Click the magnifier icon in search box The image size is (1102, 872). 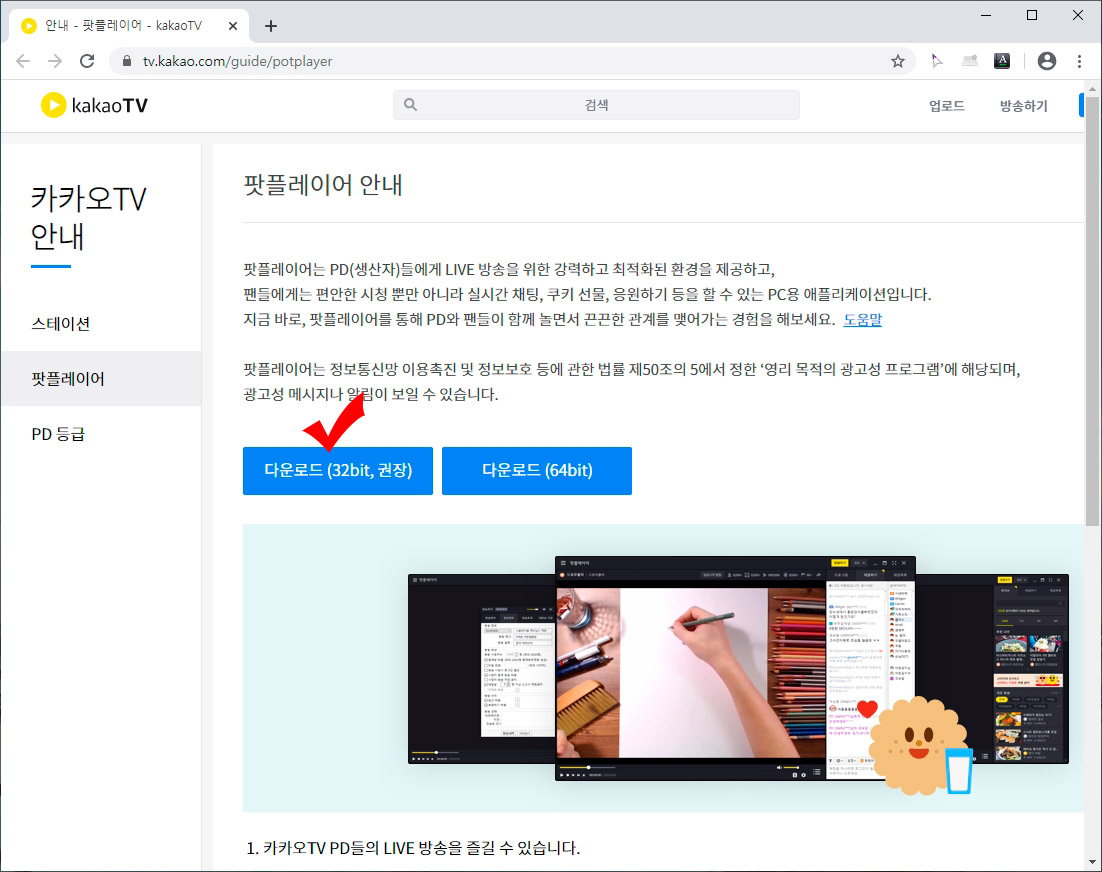(410, 105)
